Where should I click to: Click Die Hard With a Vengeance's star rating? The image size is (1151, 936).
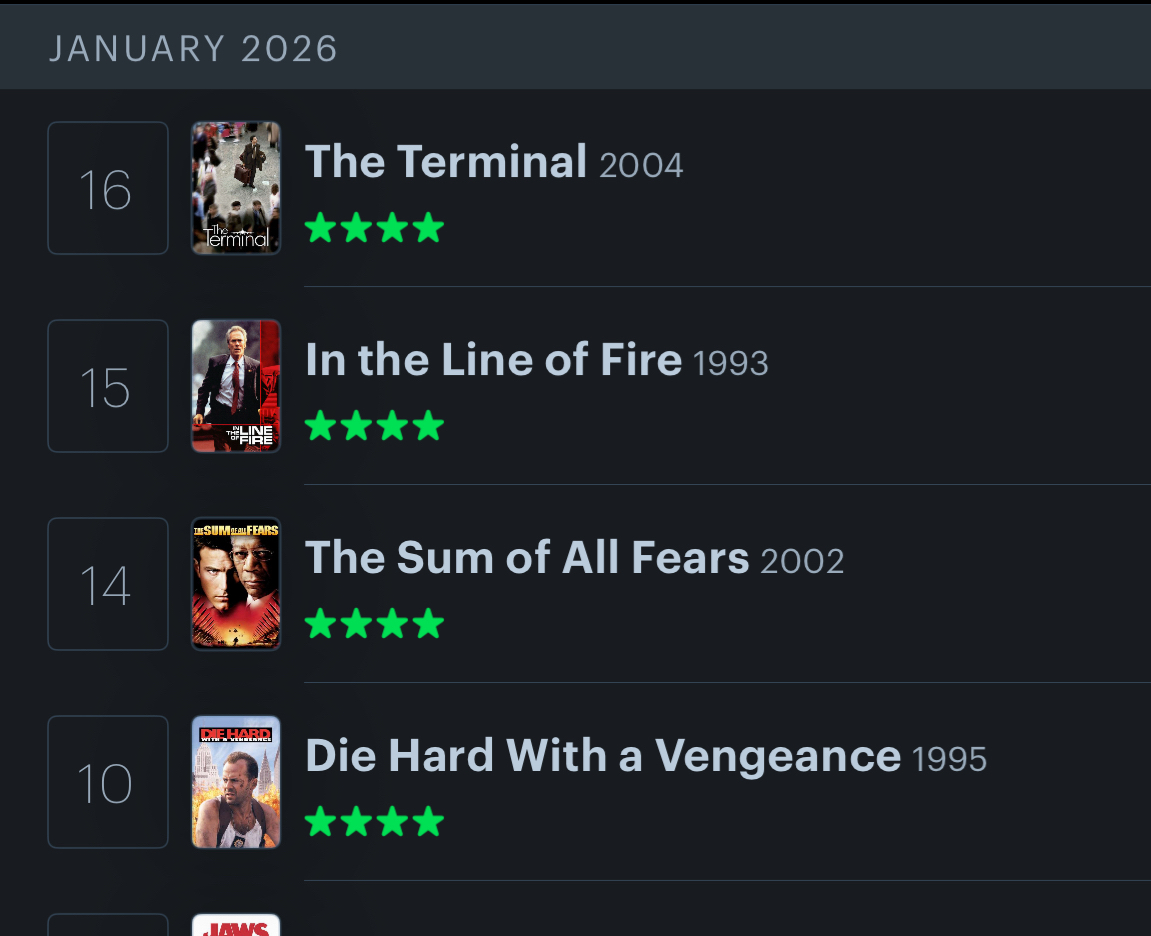click(x=374, y=822)
